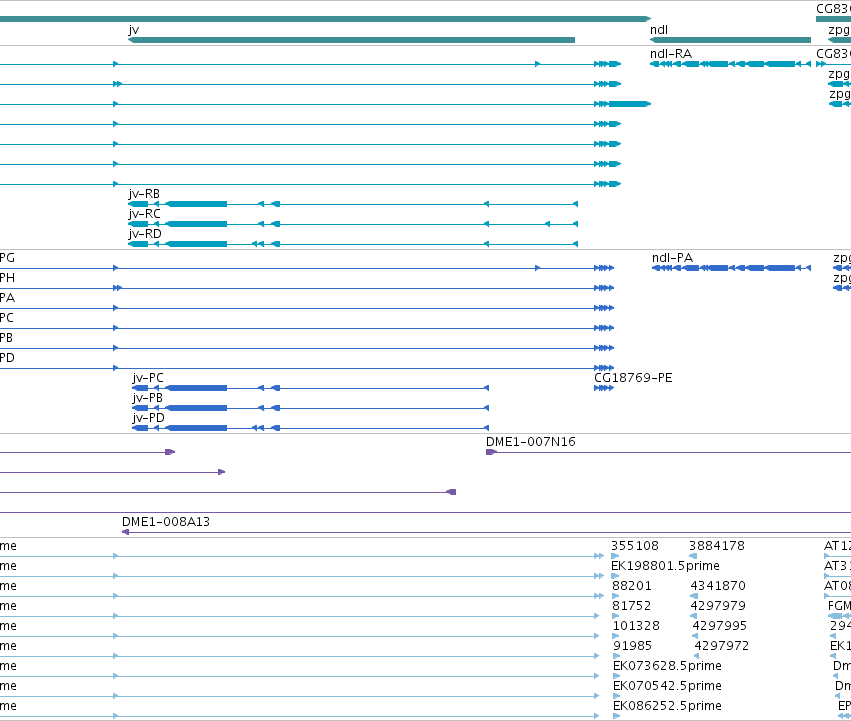Click the 'jv' gene label
The width and height of the screenshot is (851, 721).
134,30
